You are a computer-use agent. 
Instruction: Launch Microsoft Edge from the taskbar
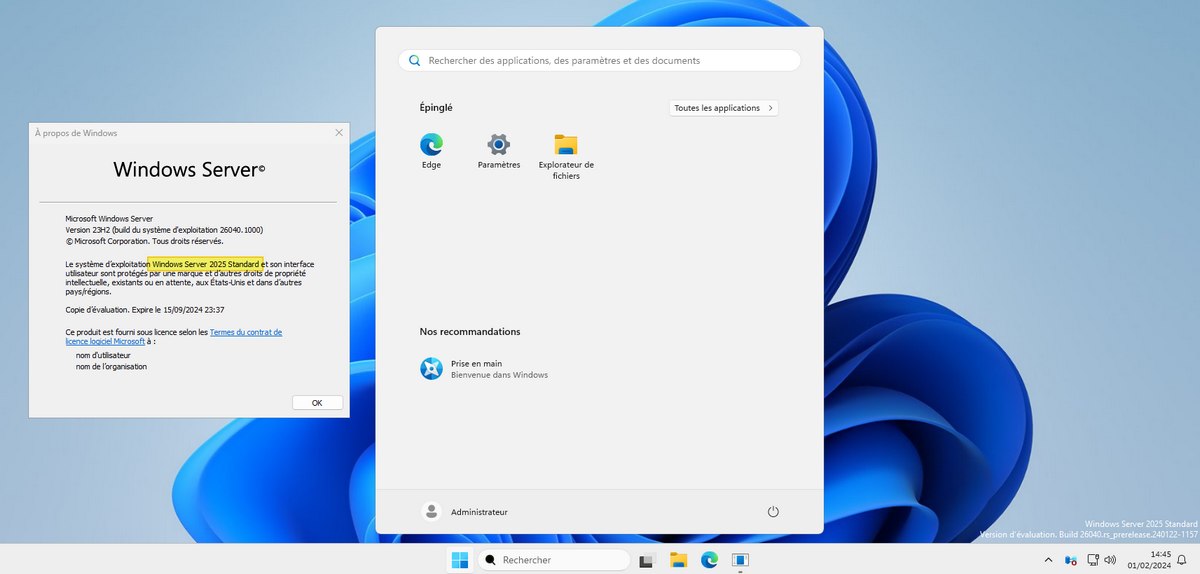[x=709, y=560]
